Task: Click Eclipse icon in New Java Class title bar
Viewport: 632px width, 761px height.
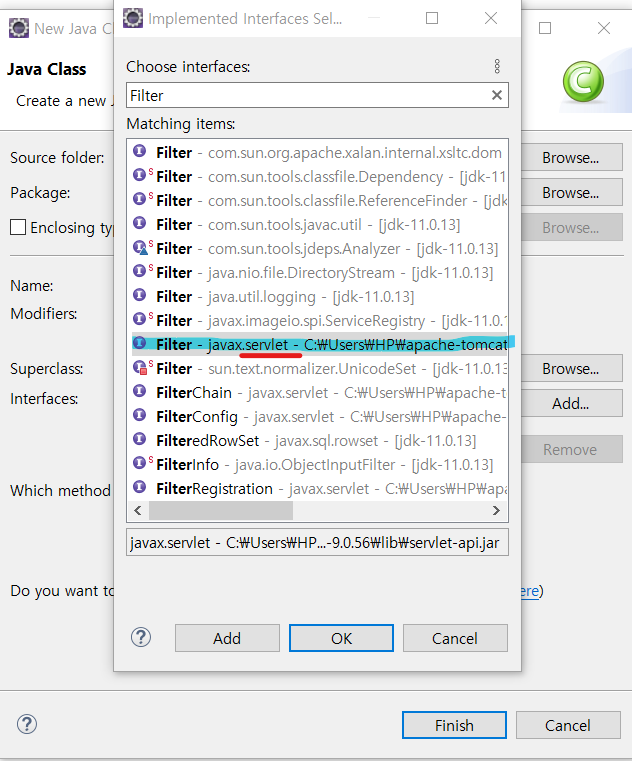Action: click(x=19, y=28)
